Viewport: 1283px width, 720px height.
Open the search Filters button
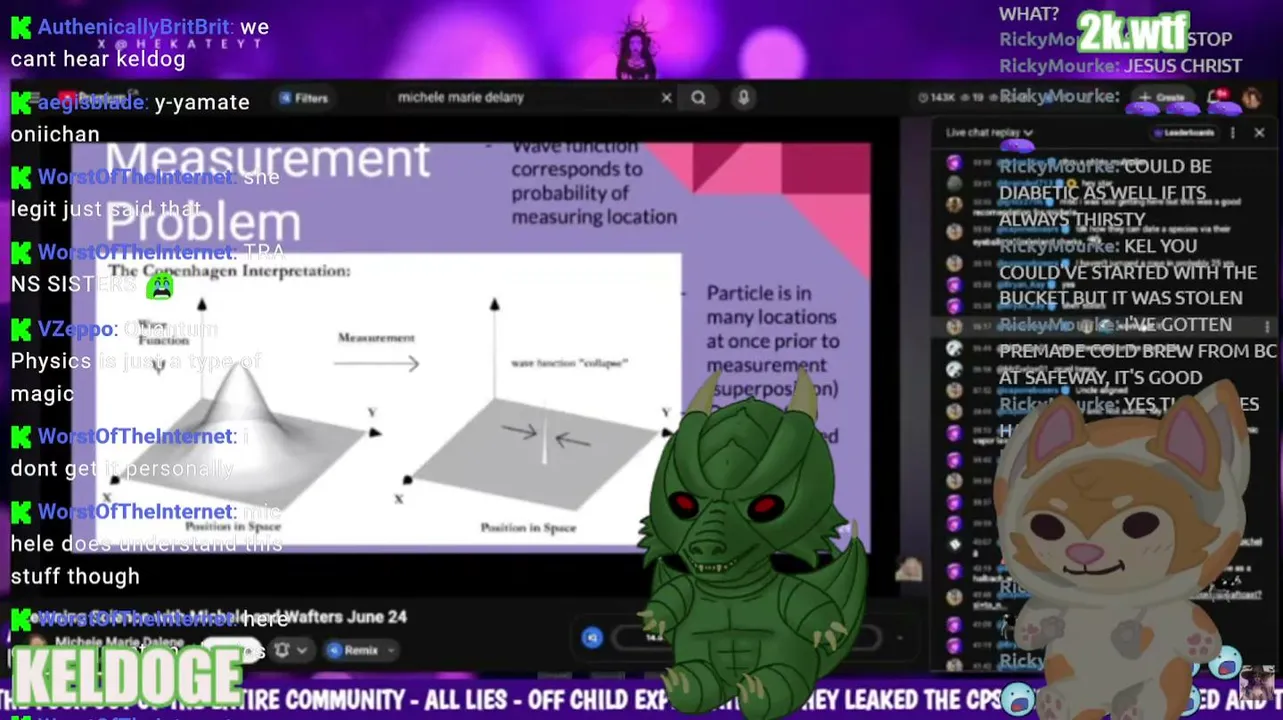[303, 98]
